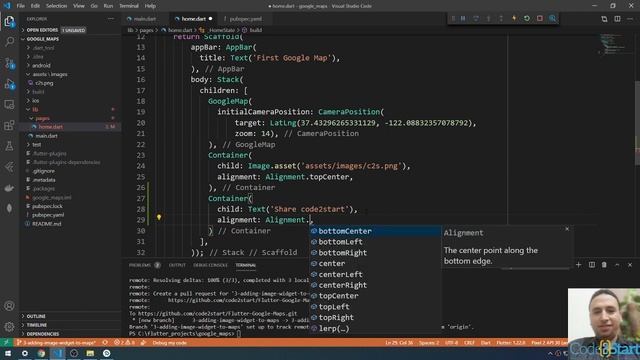Open the File menu
Viewport: 640px width, 360px height.
click(20, 6)
